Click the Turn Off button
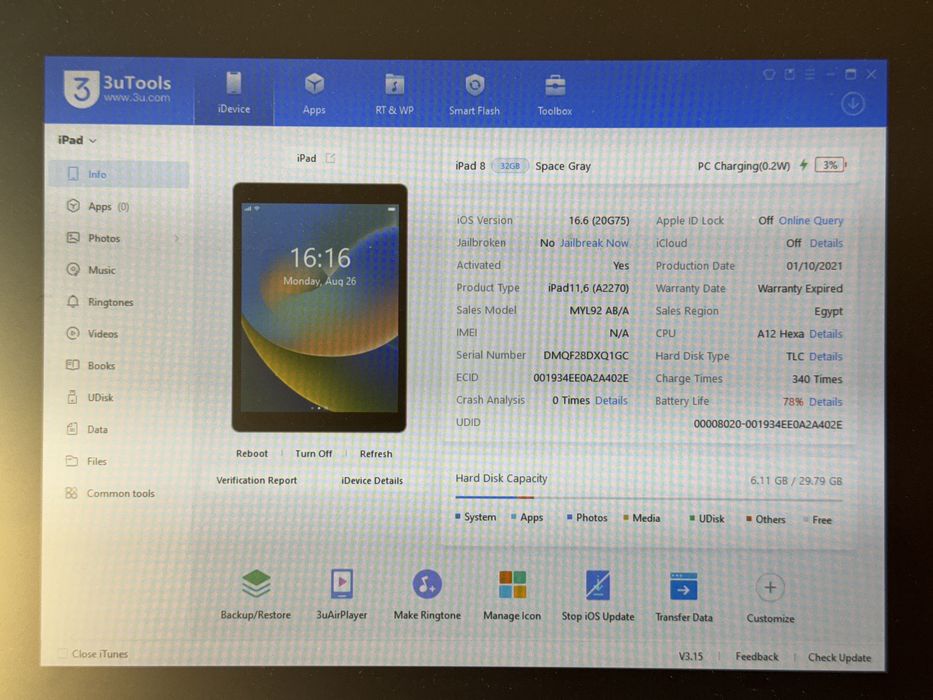Viewport: 933px width, 700px height. tap(314, 454)
